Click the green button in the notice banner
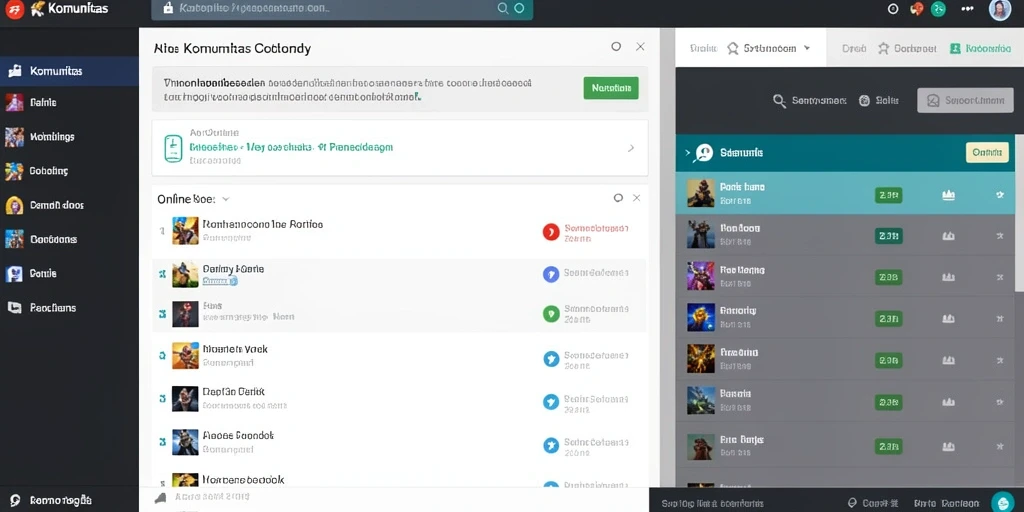 click(x=611, y=88)
